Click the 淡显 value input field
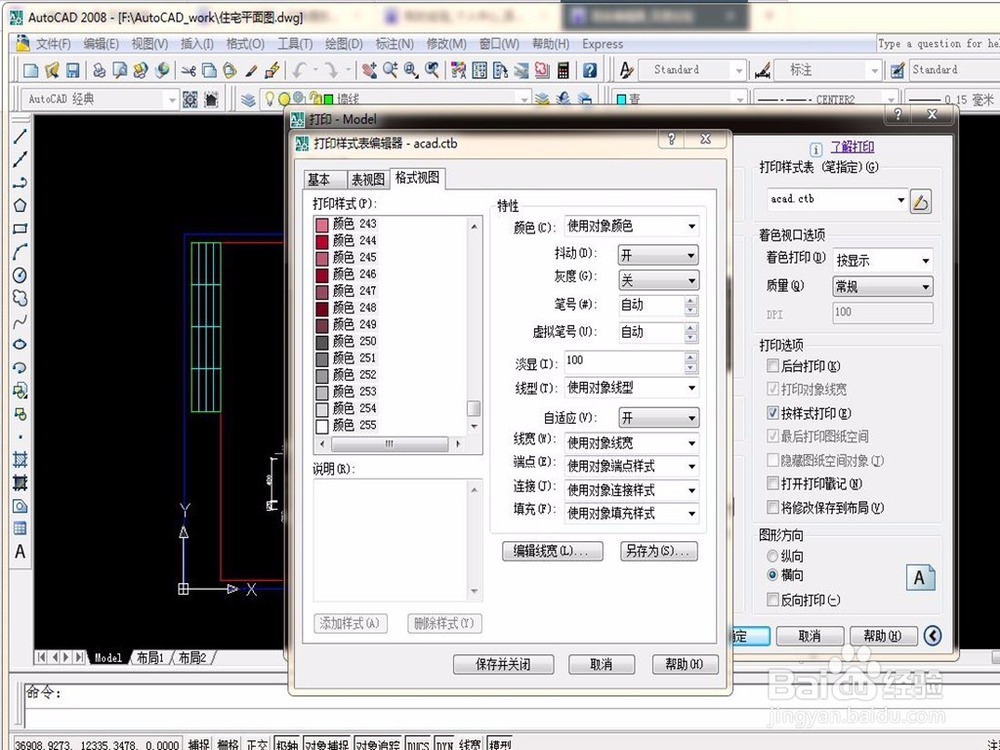The image size is (1000, 750). coord(624,361)
